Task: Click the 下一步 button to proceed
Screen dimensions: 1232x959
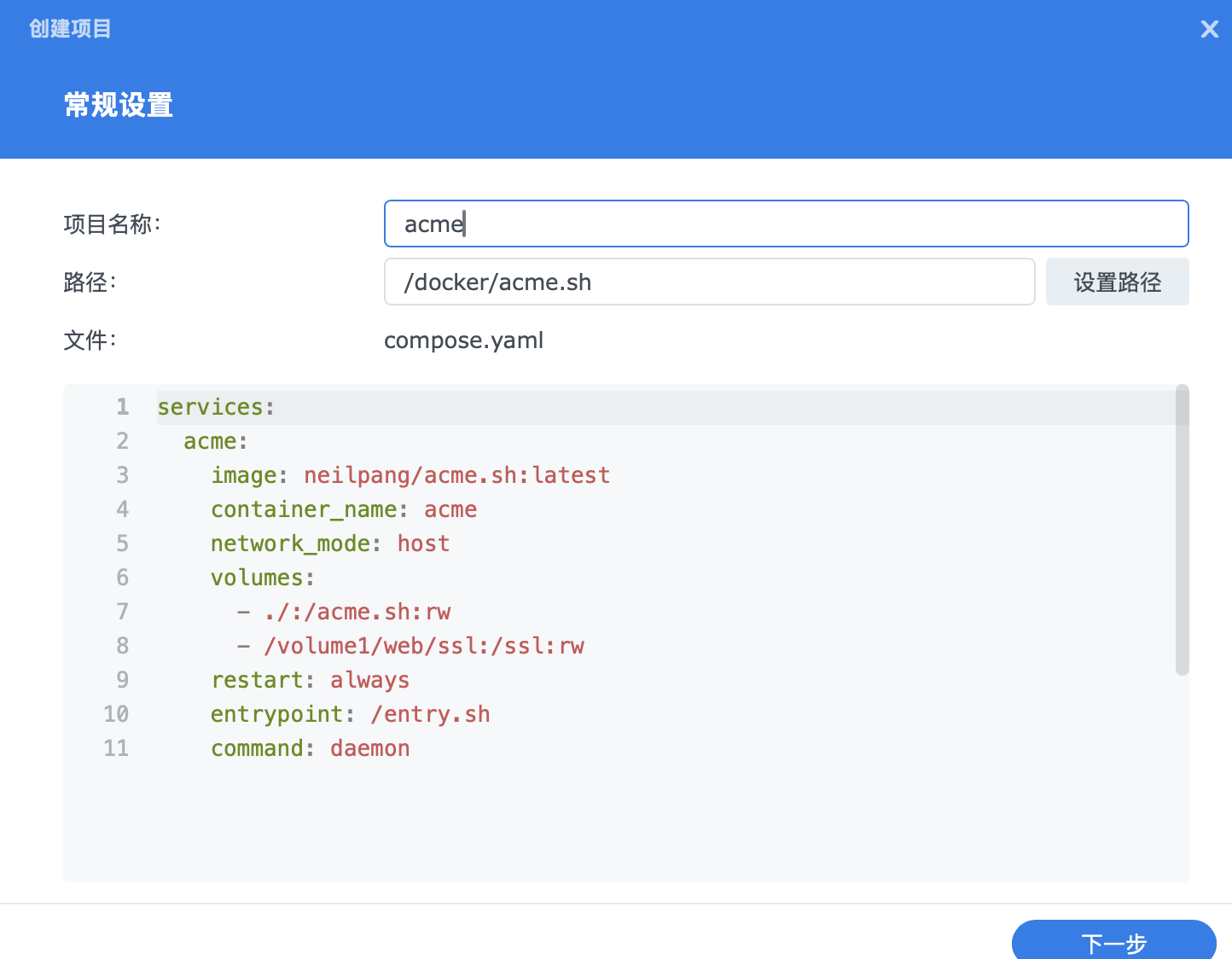Action: click(x=1114, y=944)
